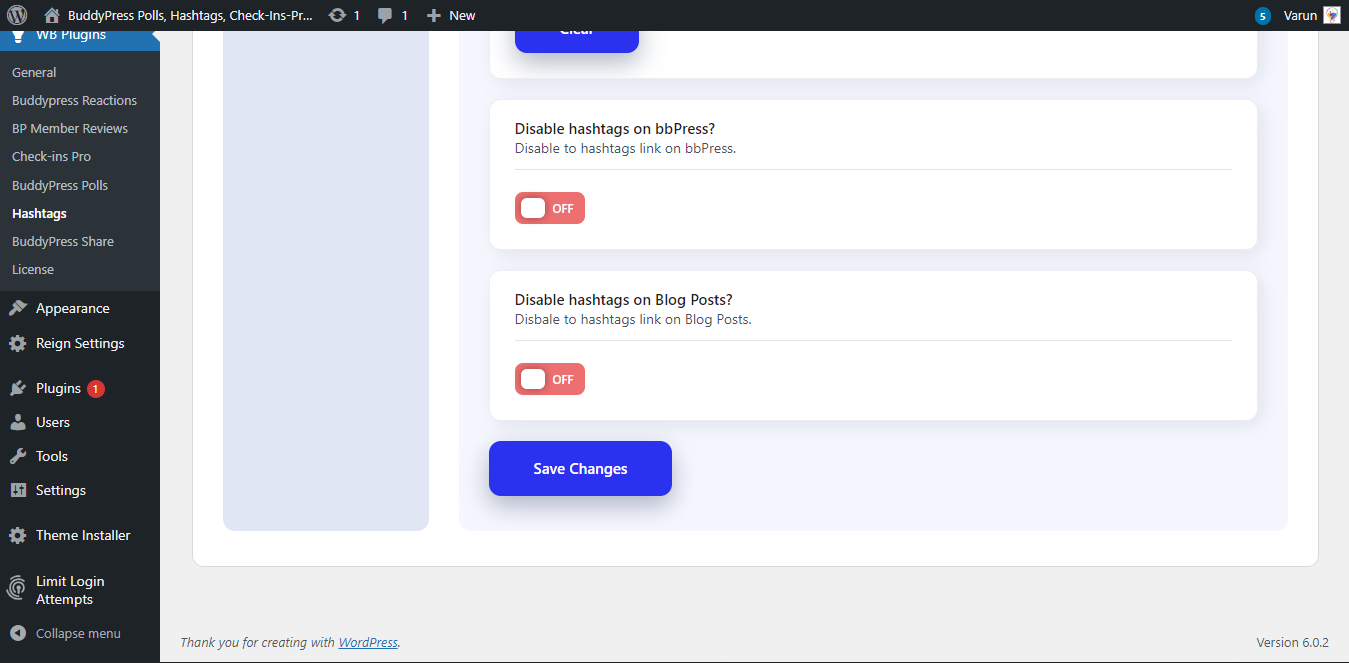Open BuddyPress Polls submenu item
Screen dimensions: 1349x663
coord(60,185)
